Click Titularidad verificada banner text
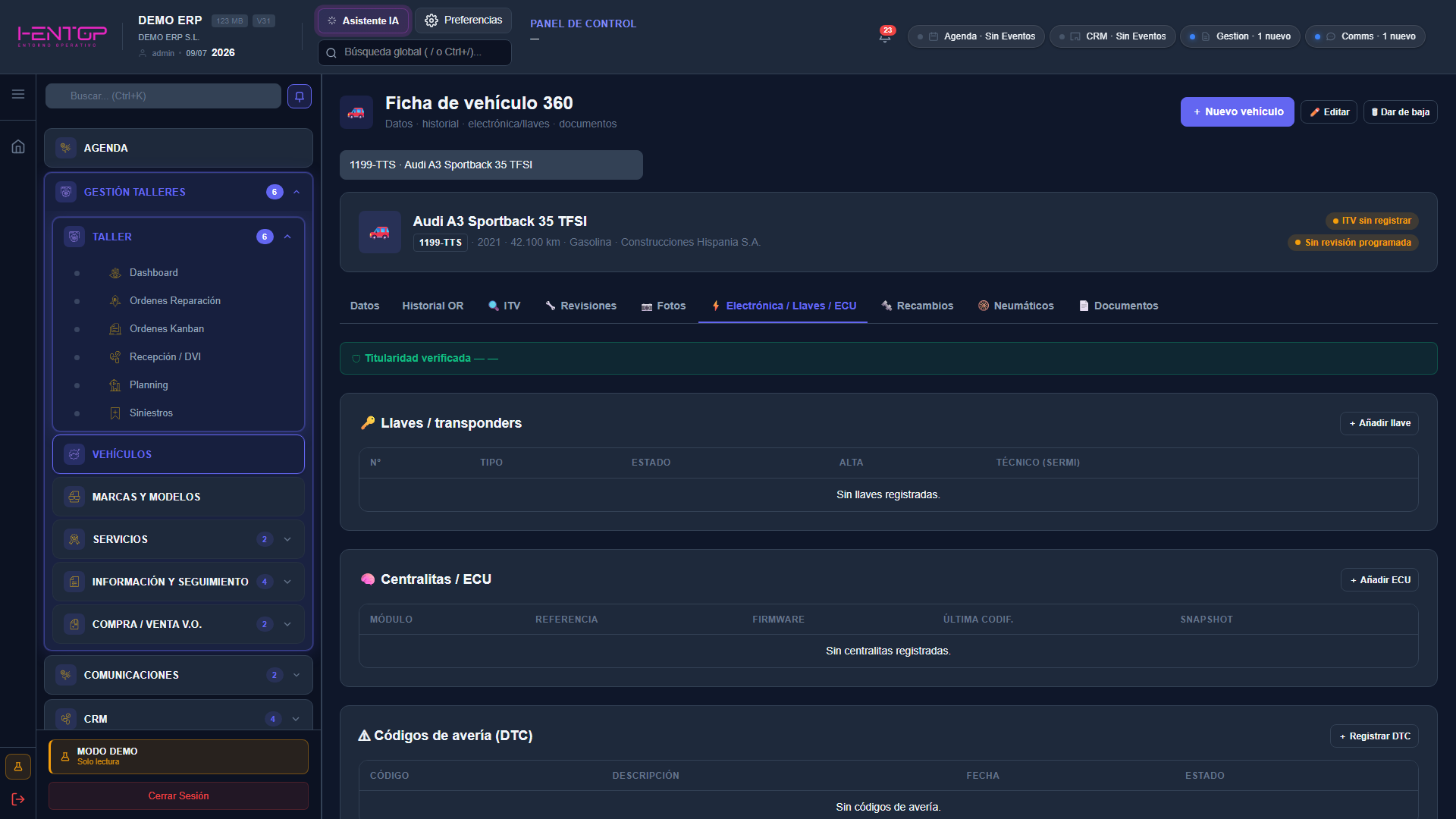This screenshot has height=819, width=1456. pyautogui.click(x=418, y=359)
